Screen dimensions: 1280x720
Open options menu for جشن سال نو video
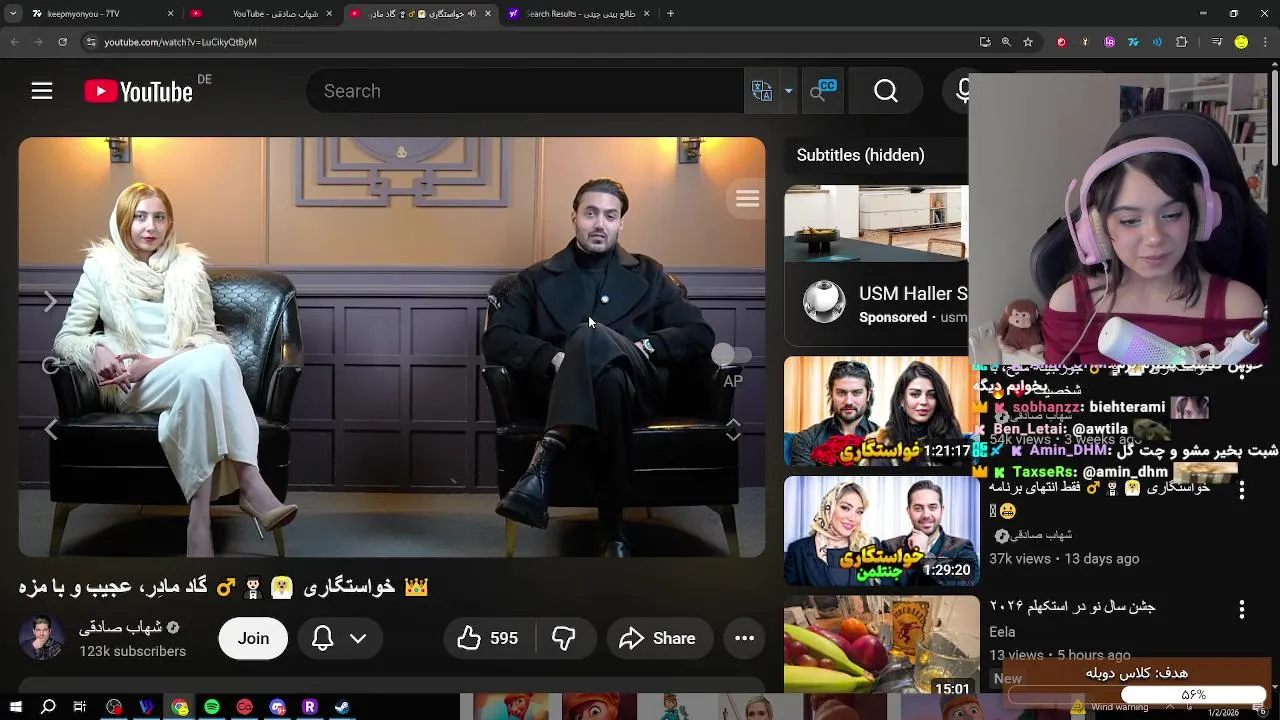(x=1241, y=609)
